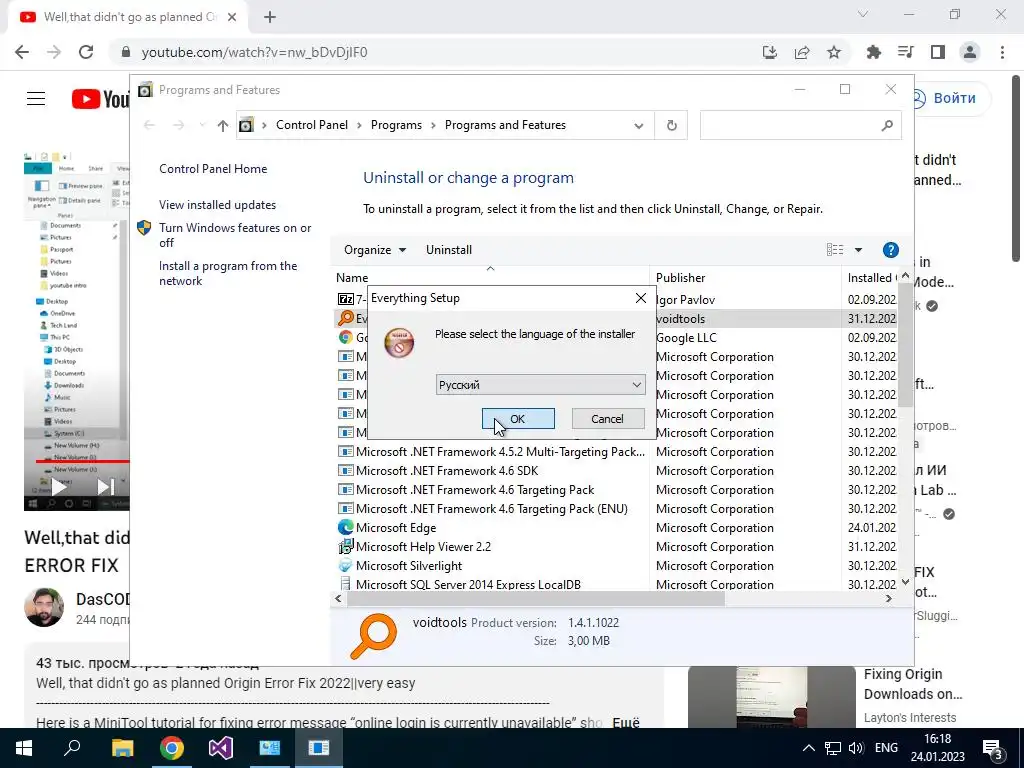
Task: Open the YouTube hamburger guide menu
Action: pos(36,99)
